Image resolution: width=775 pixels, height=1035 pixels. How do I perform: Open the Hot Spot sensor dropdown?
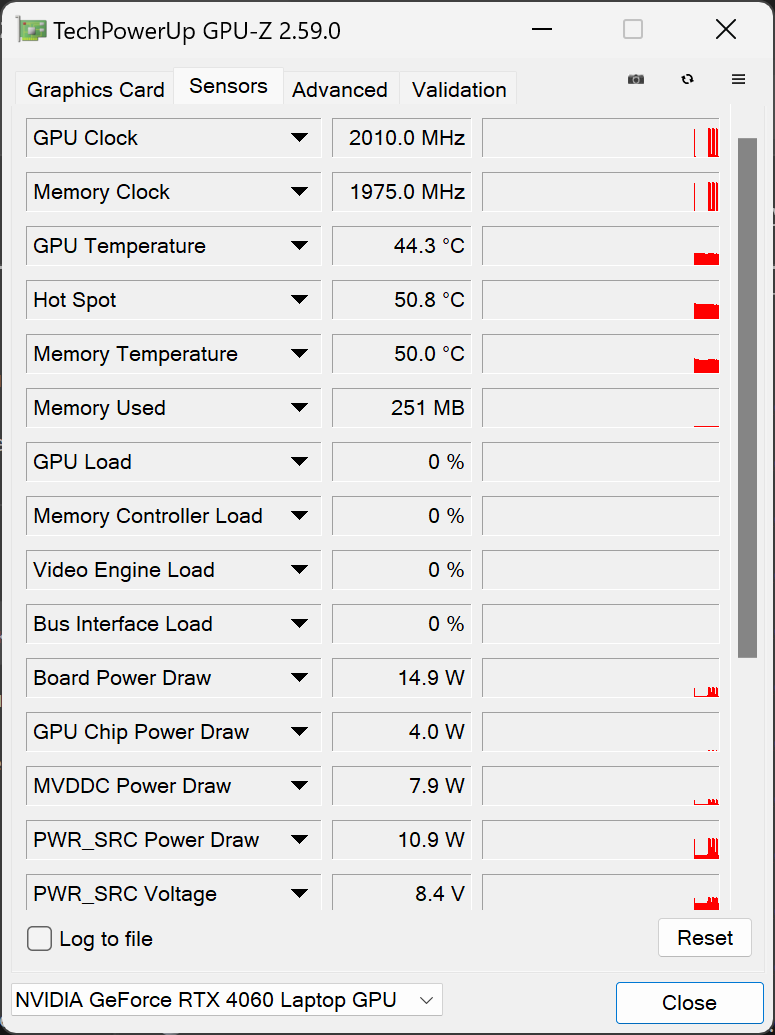(299, 299)
